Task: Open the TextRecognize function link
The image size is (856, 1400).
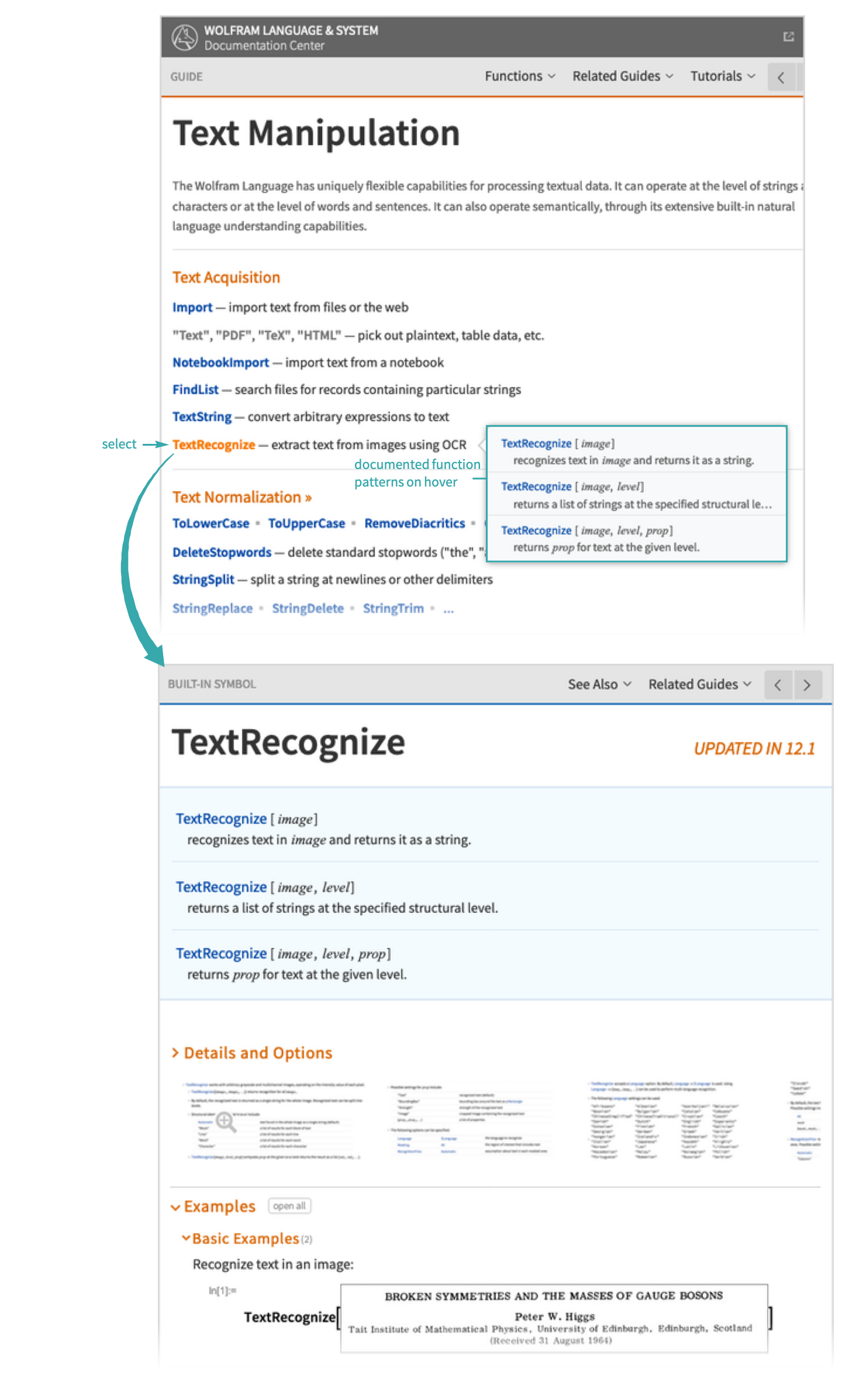Action: coord(214,445)
